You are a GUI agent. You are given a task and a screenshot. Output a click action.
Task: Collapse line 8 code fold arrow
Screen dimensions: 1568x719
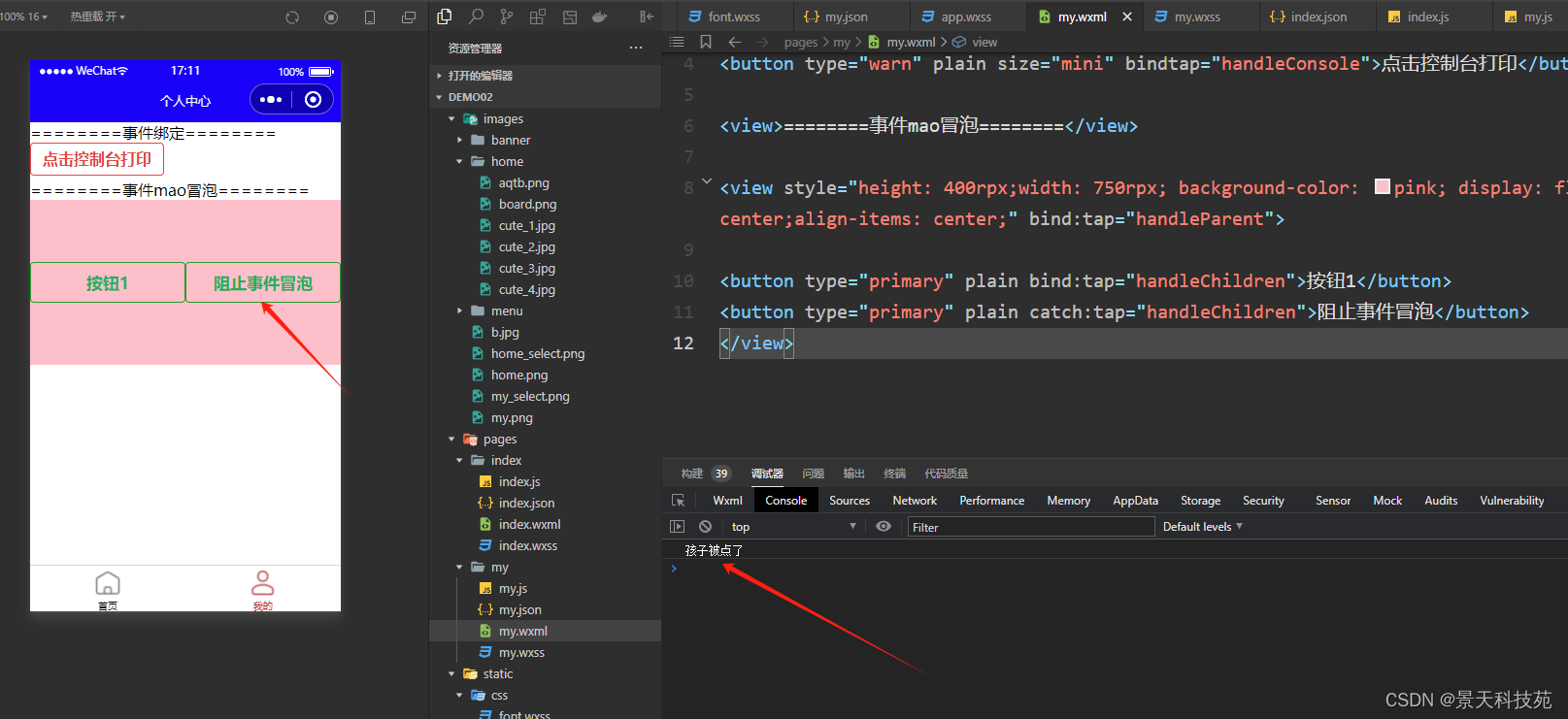pos(707,180)
